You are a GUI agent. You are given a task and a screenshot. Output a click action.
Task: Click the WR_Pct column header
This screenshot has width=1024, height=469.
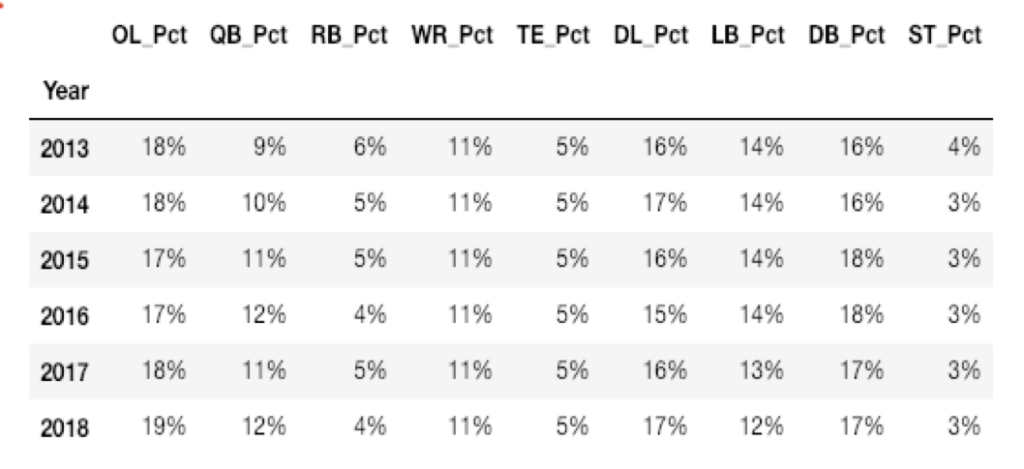coord(452,36)
